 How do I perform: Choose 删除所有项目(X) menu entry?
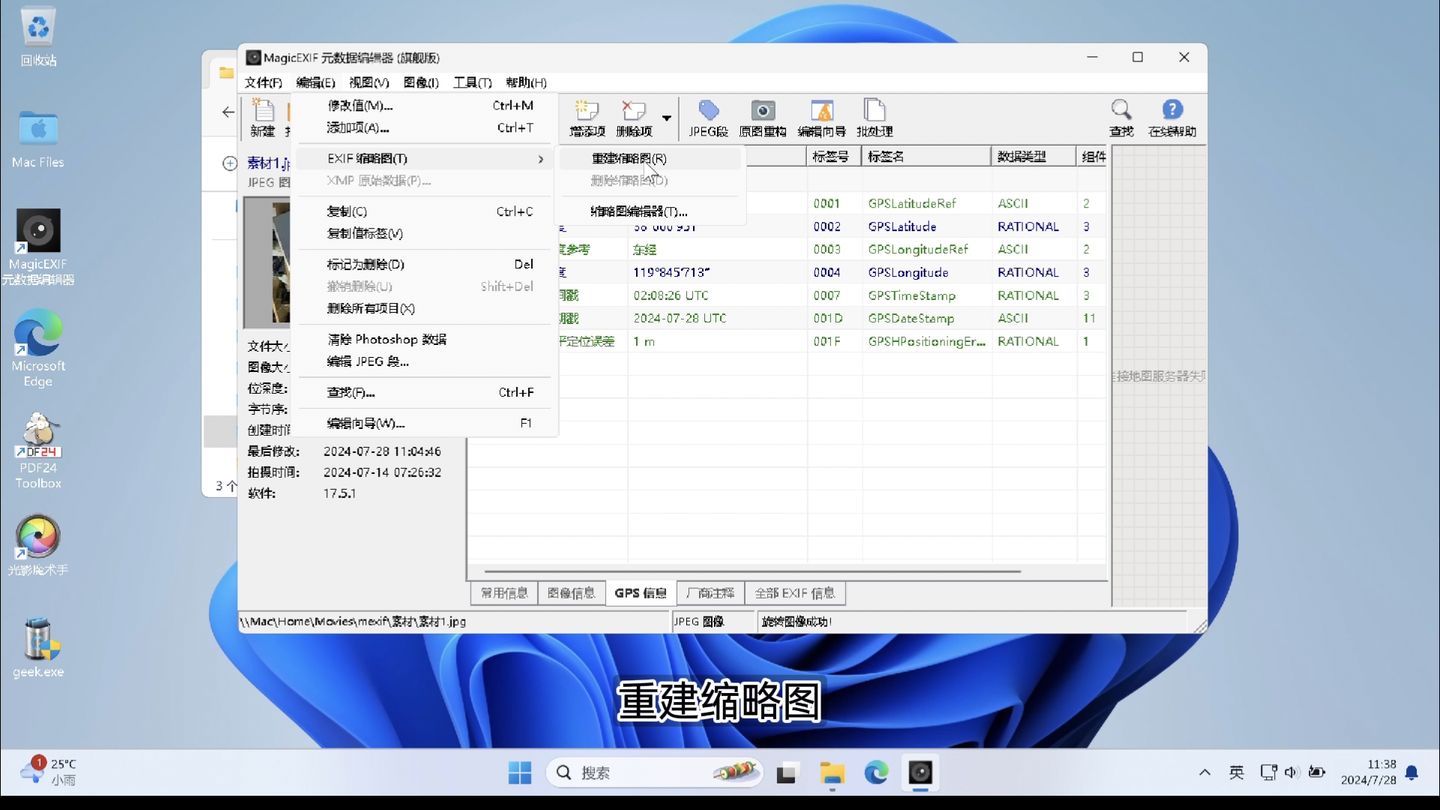pyautogui.click(x=425, y=308)
